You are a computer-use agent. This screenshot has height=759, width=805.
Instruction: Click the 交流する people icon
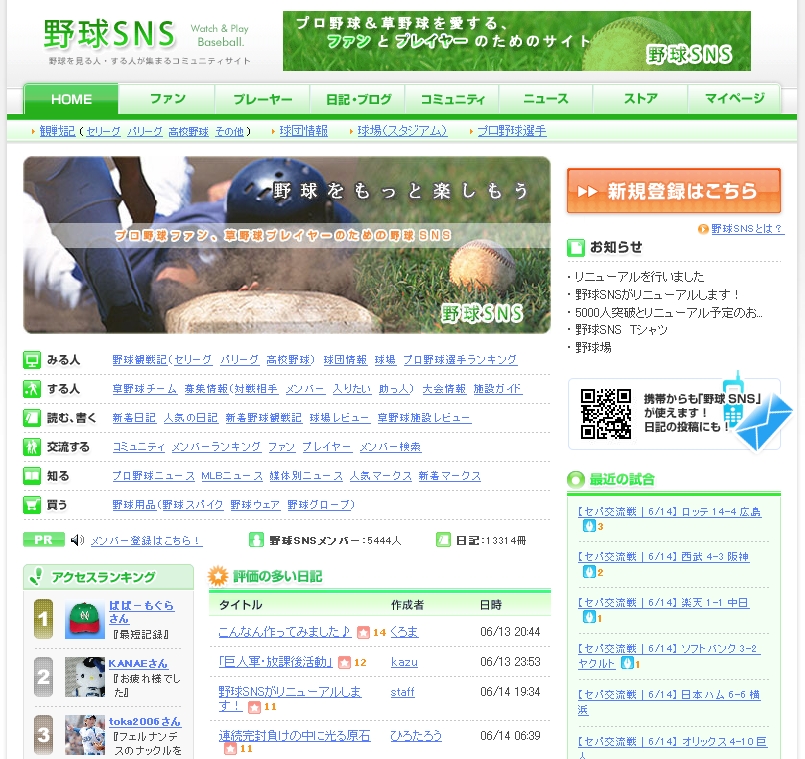tap(31, 447)
